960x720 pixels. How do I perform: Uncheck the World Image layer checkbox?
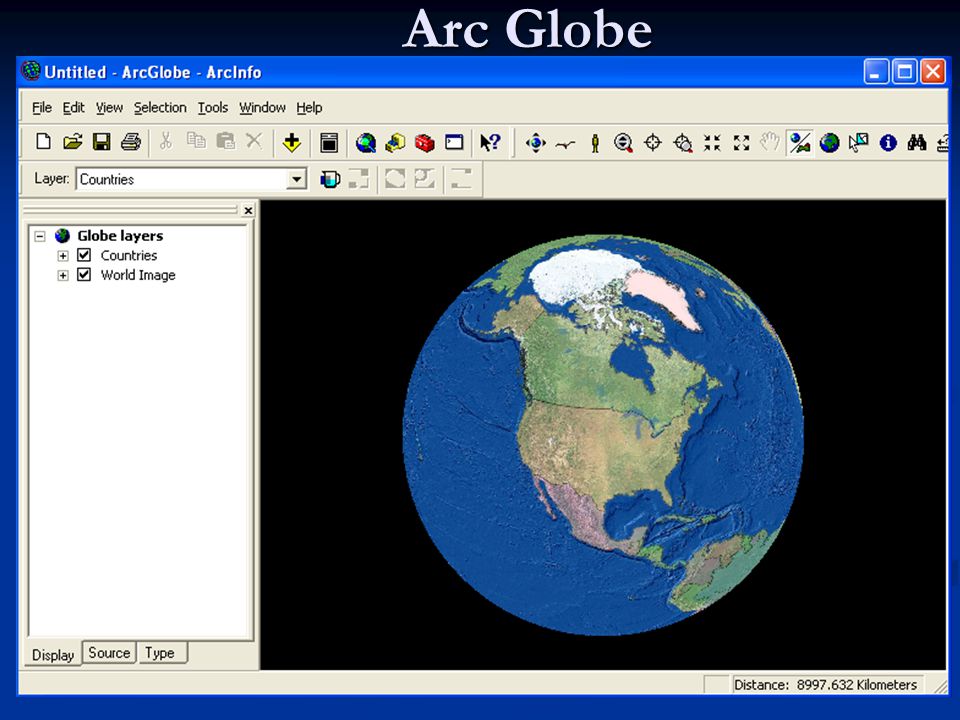click(84, 274)
